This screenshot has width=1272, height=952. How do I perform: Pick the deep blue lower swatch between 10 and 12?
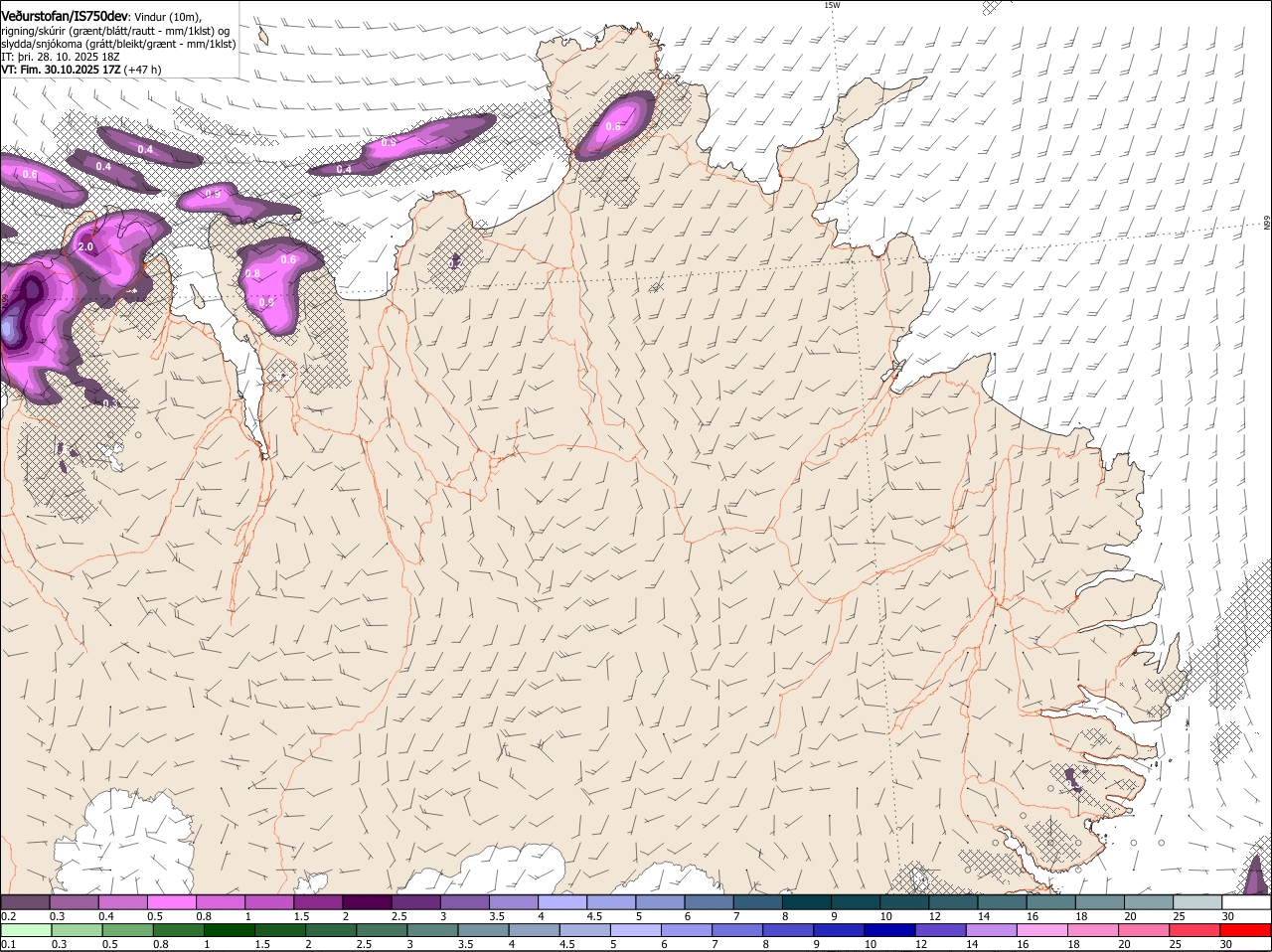[889, 930]
